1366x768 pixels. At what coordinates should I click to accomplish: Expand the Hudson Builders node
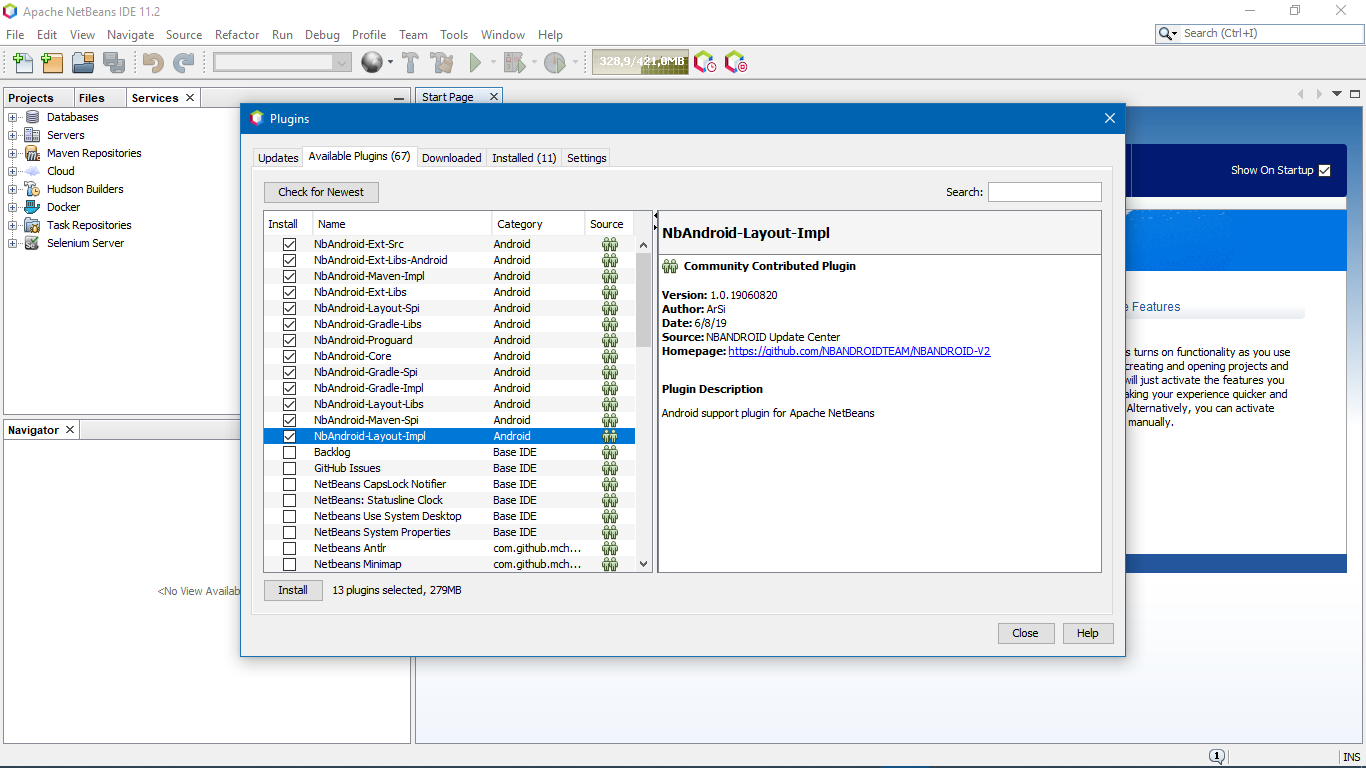tap(13, 189)
